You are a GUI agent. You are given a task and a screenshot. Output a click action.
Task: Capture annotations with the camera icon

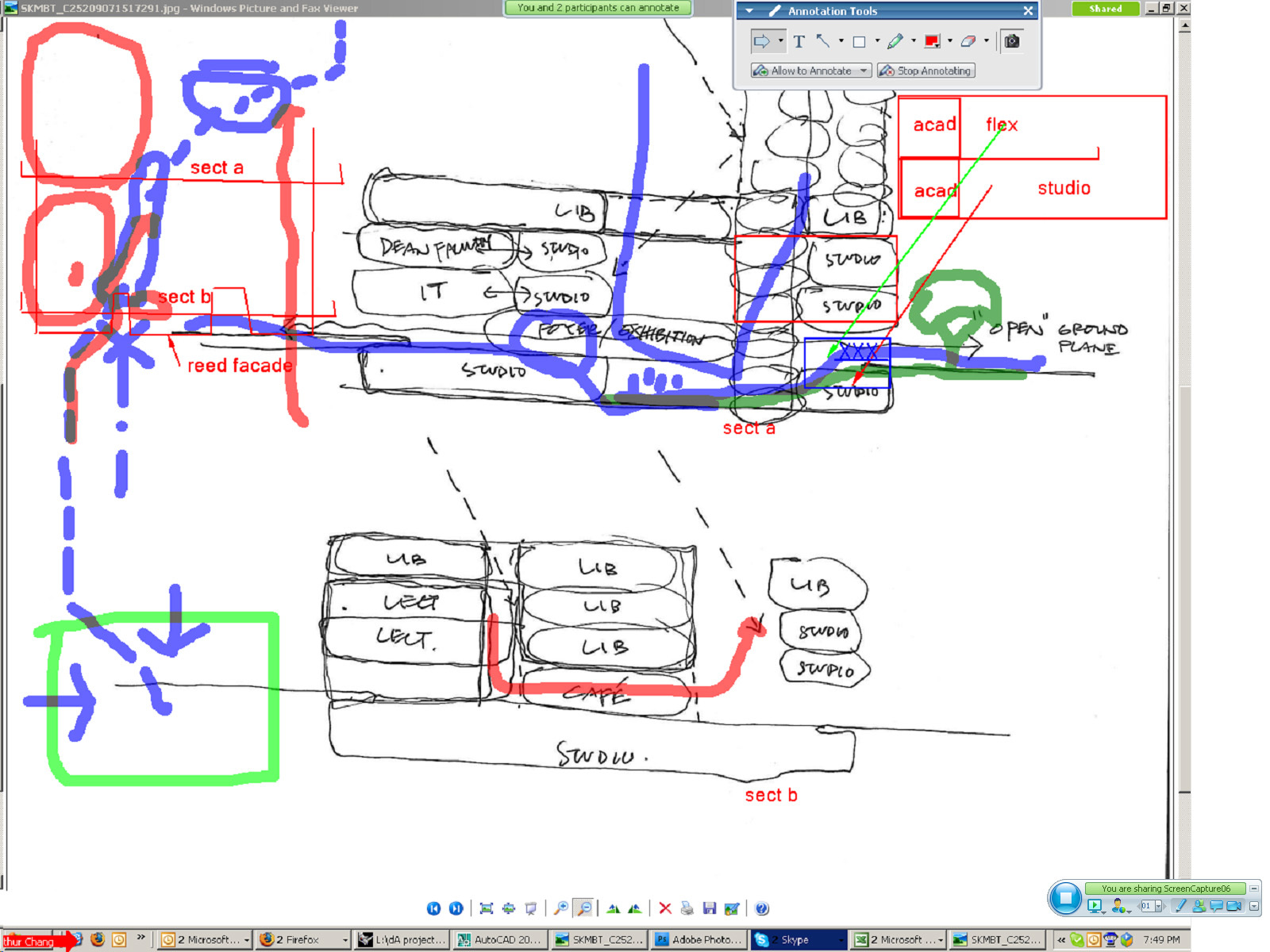pos(1012,41)
